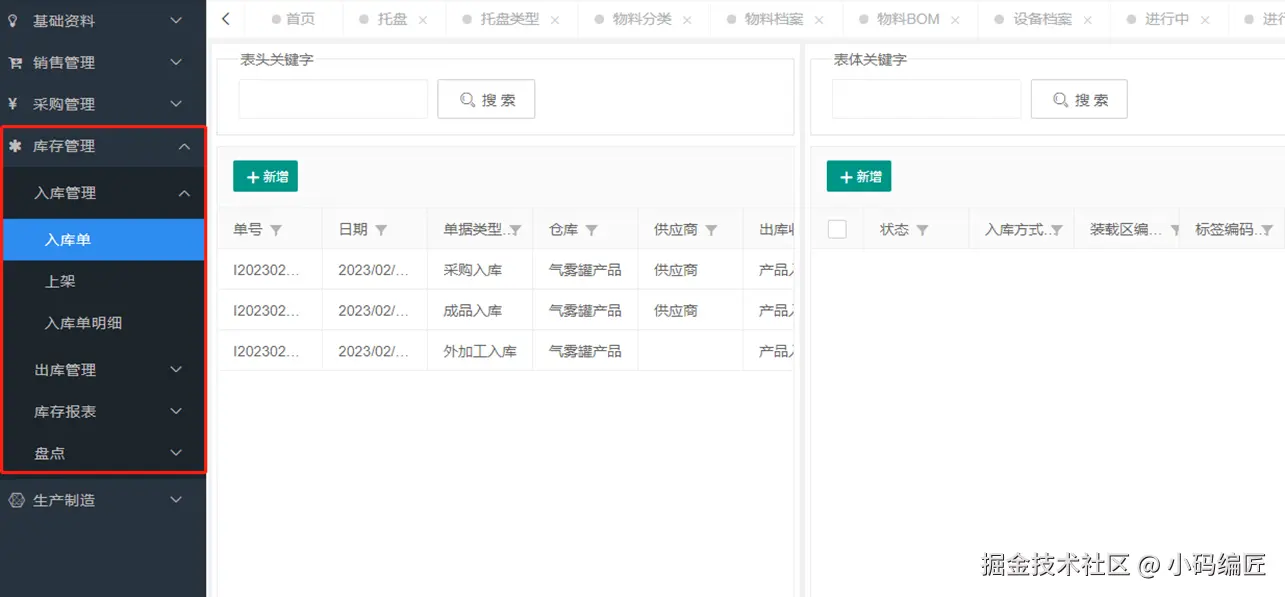This screenshot has width=1285, height=597.
Task: Open 入库单明细 in the sidebar
Action: [104, 323]
